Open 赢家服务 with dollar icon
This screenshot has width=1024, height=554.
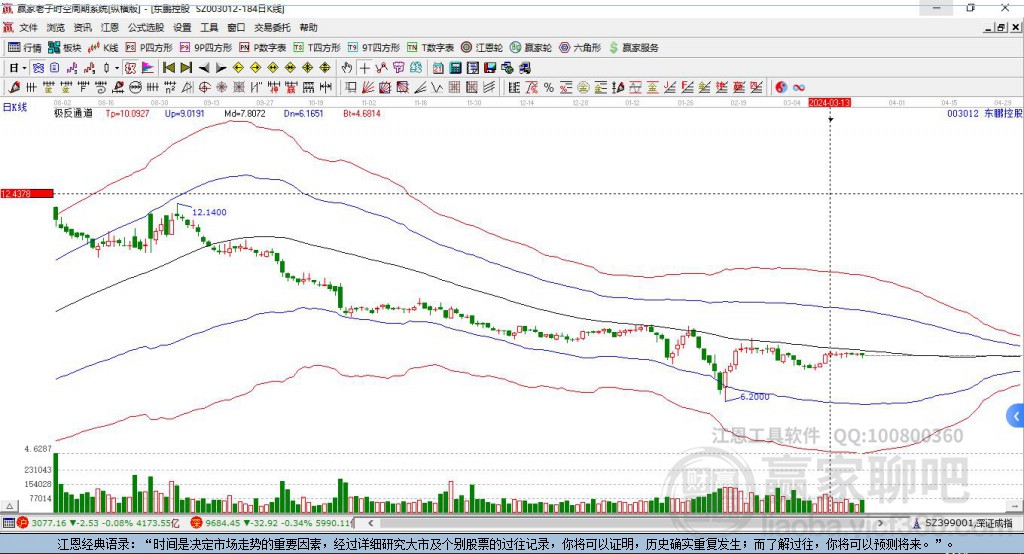click(633, 48)
